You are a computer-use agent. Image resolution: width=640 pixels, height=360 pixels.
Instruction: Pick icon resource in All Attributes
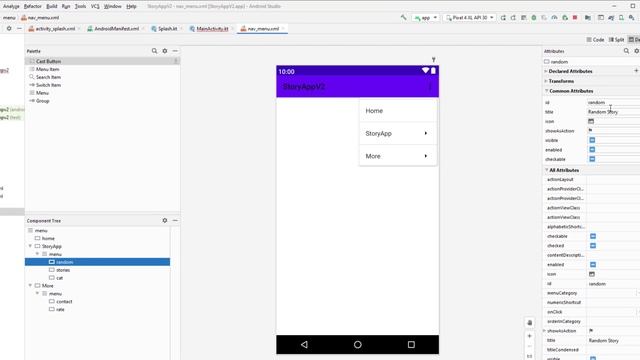tap(592, 274)
